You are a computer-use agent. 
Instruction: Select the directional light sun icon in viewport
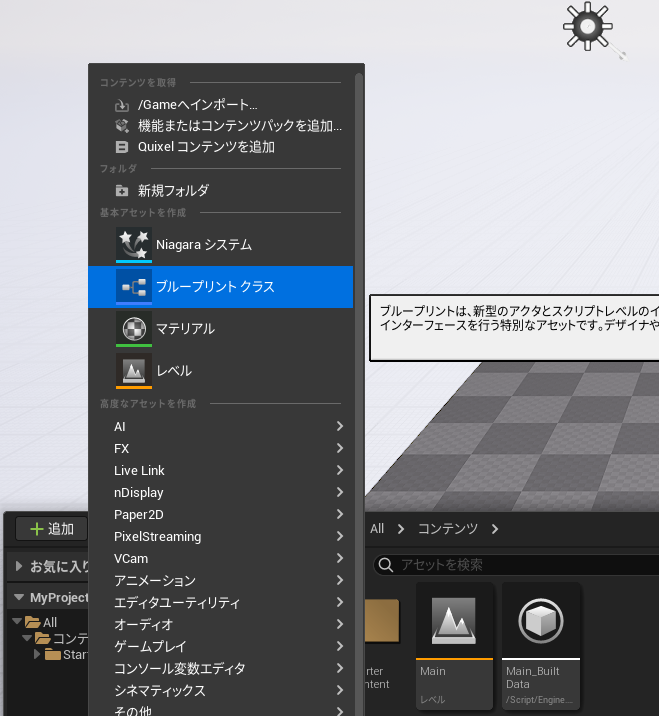[588, 26]
